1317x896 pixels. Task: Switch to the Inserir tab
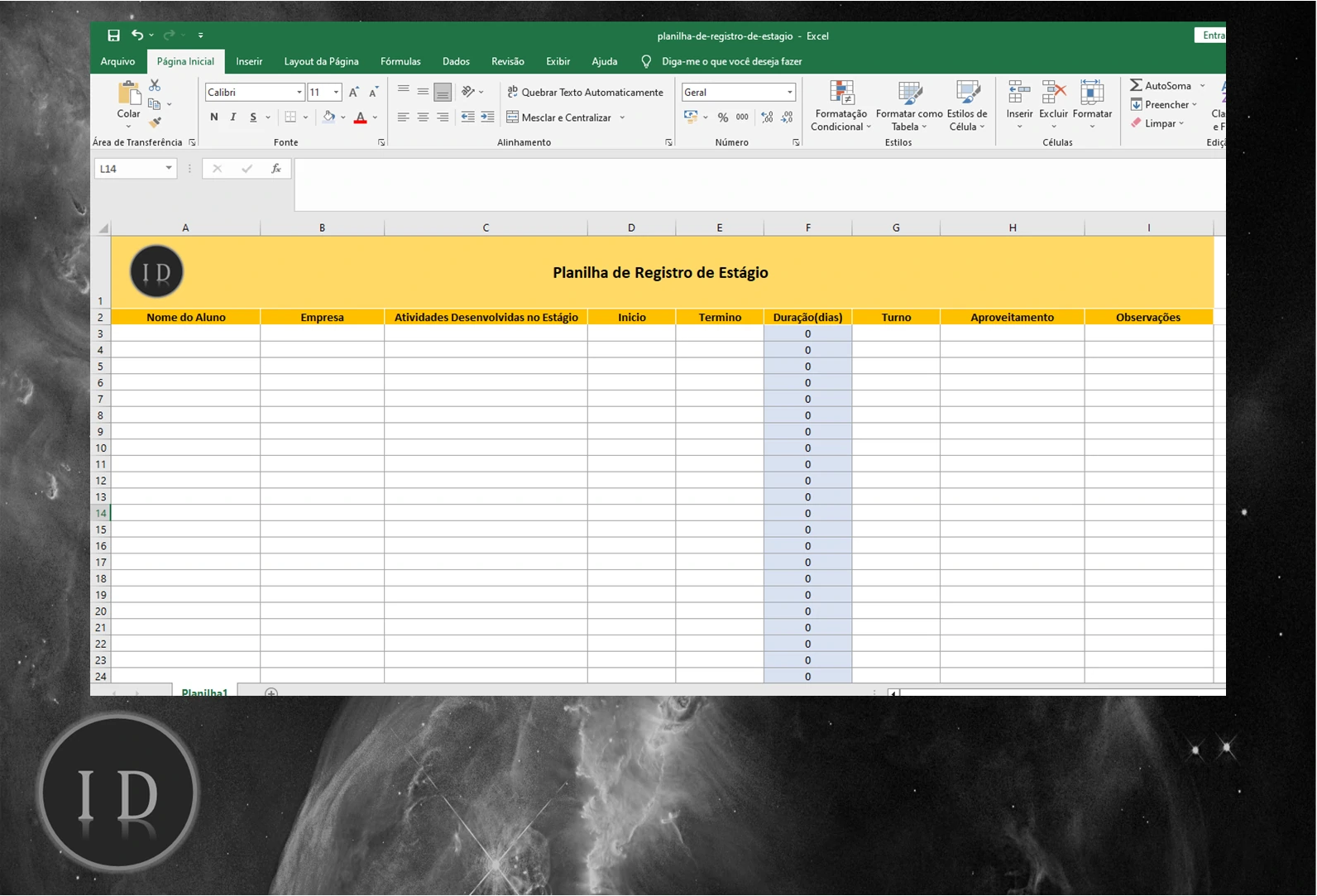(249, 61)
